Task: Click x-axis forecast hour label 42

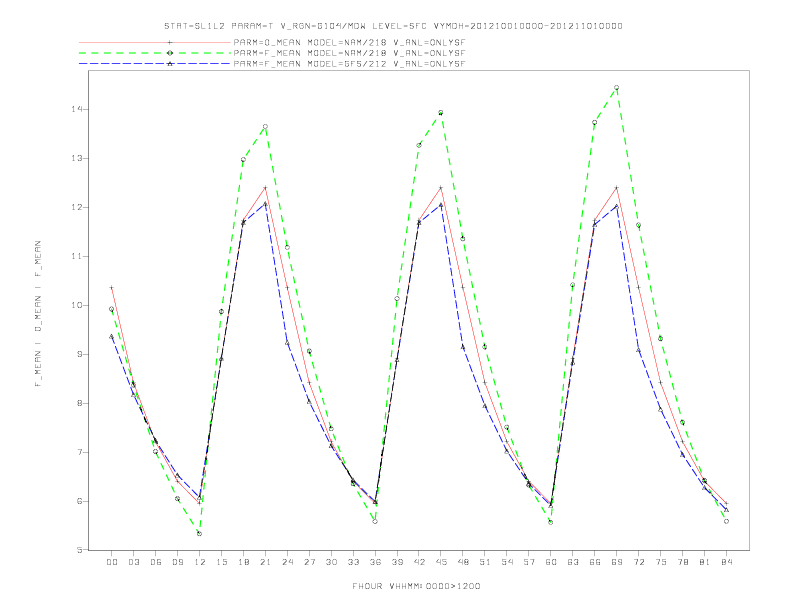Action: [x=419, y=562]
